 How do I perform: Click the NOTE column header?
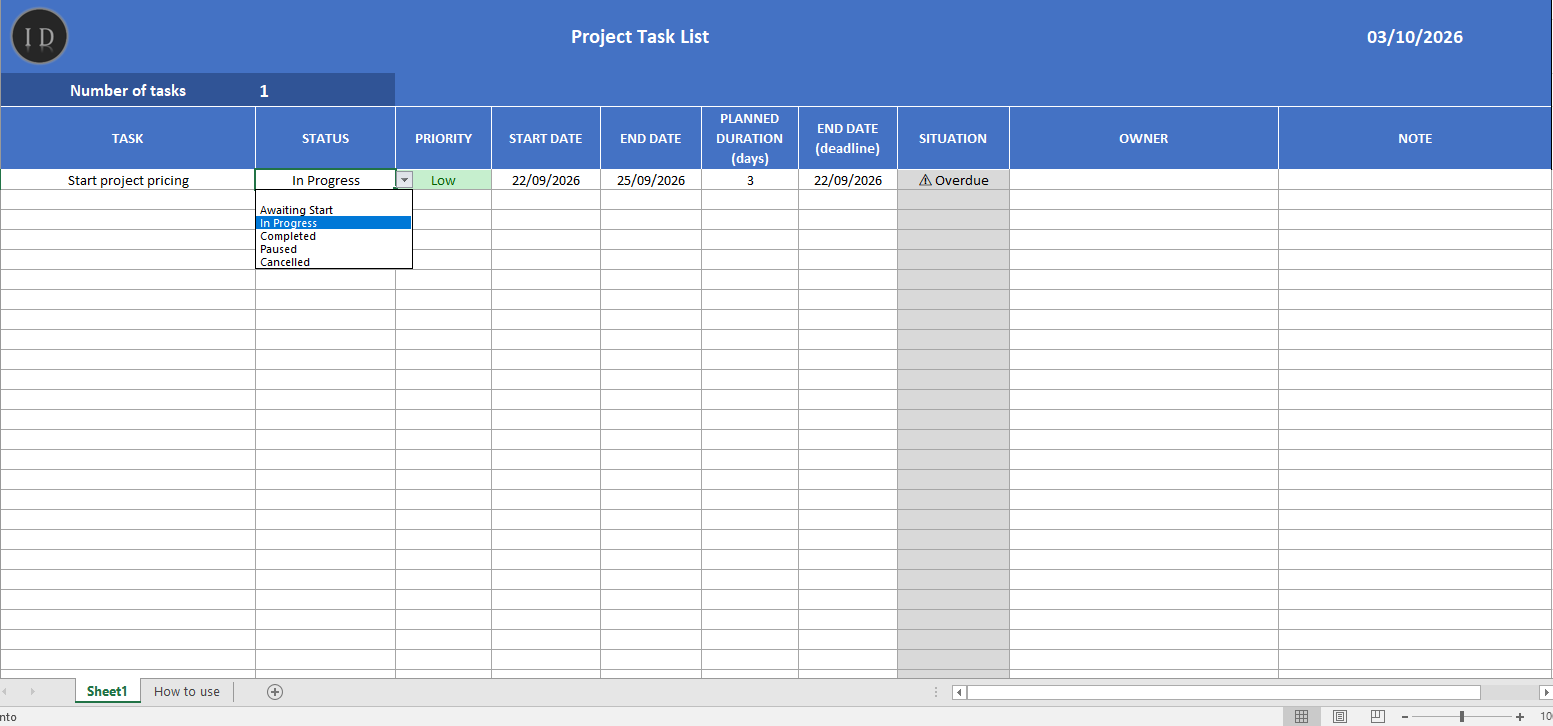[1415, 138]
